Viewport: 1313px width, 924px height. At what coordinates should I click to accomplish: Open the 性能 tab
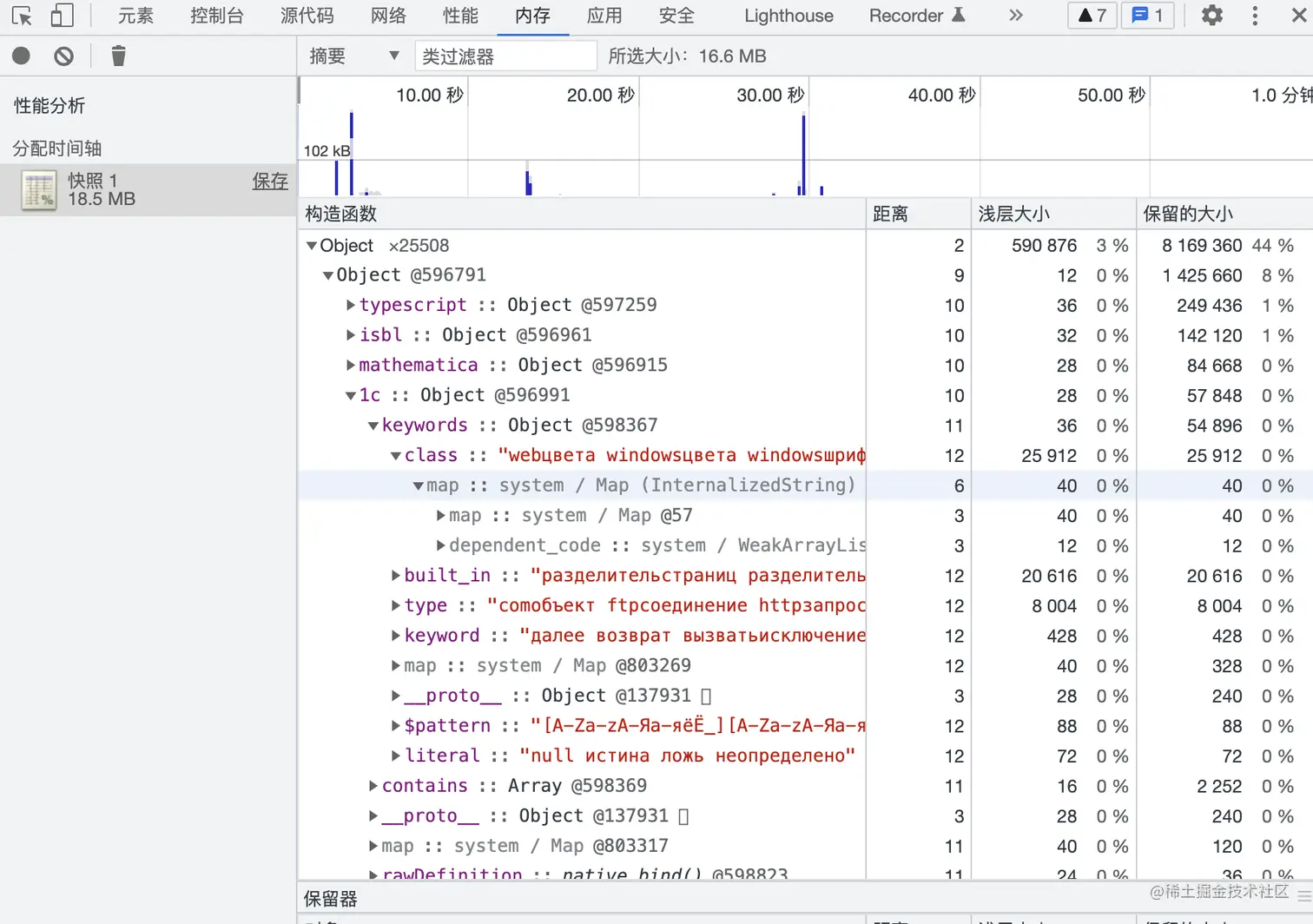[460, 16]
